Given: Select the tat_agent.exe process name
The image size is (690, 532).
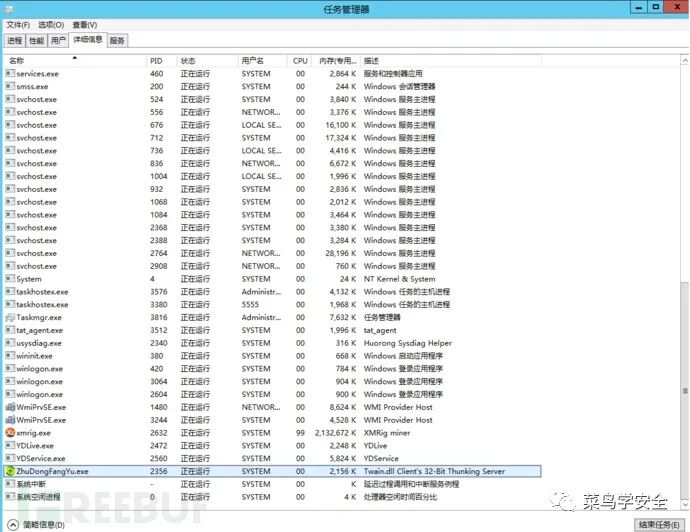Looking at the screenshot, I should point(40,330).
